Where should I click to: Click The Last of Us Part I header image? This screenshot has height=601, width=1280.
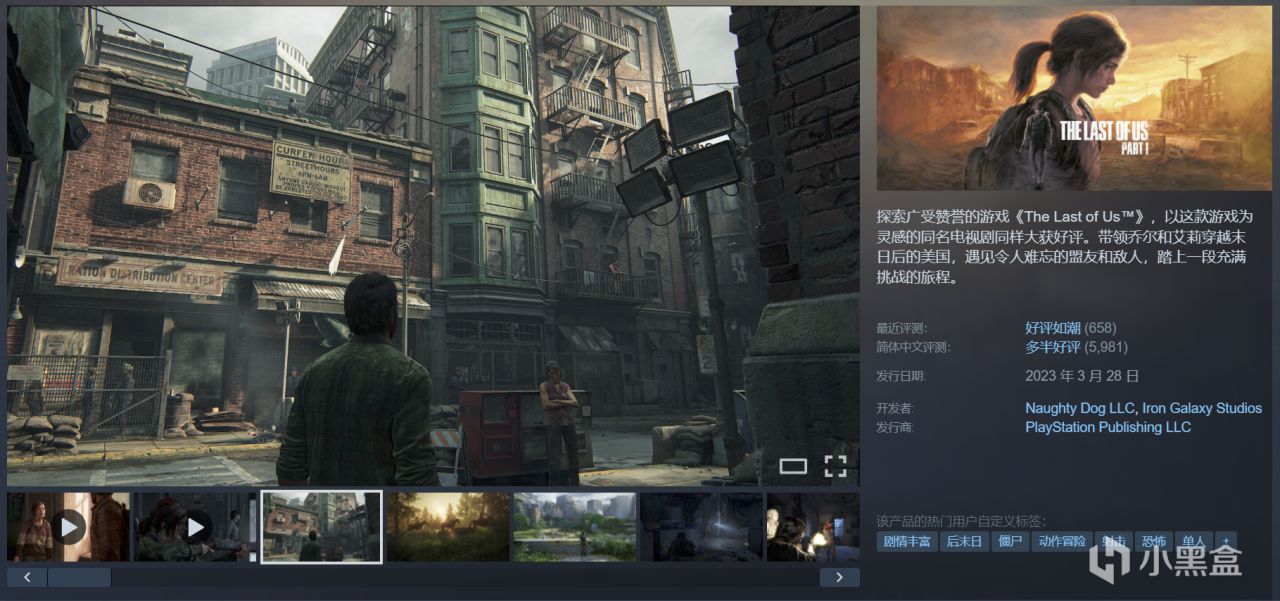1075,98
